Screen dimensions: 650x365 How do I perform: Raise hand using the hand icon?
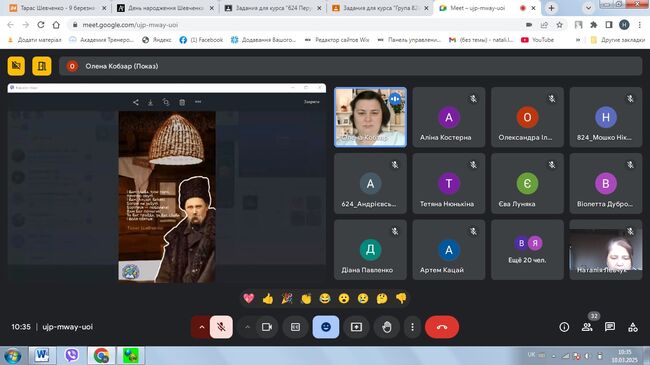tap(387, 327)
